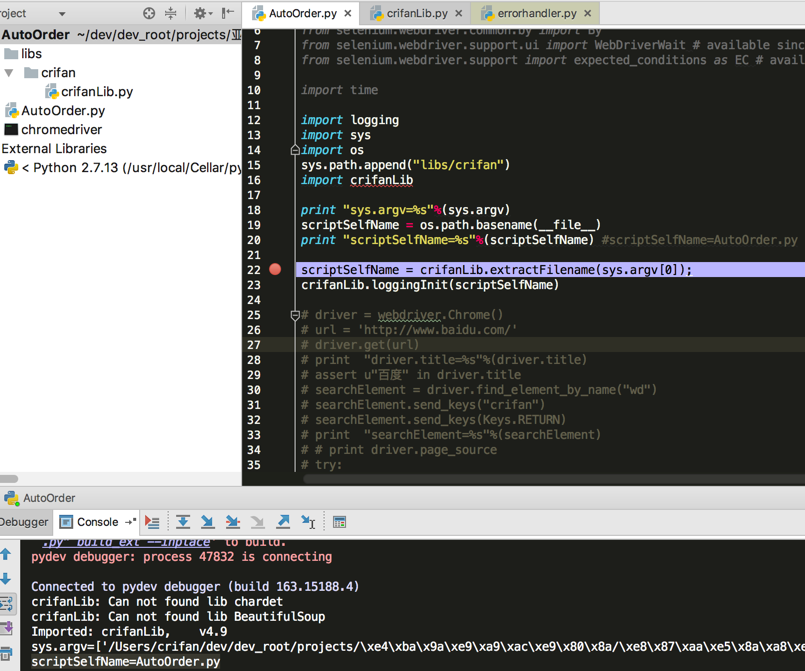Screen dimensions: 805x671
Task: Click Show Execution Point icon
Action: click(152, 522)
